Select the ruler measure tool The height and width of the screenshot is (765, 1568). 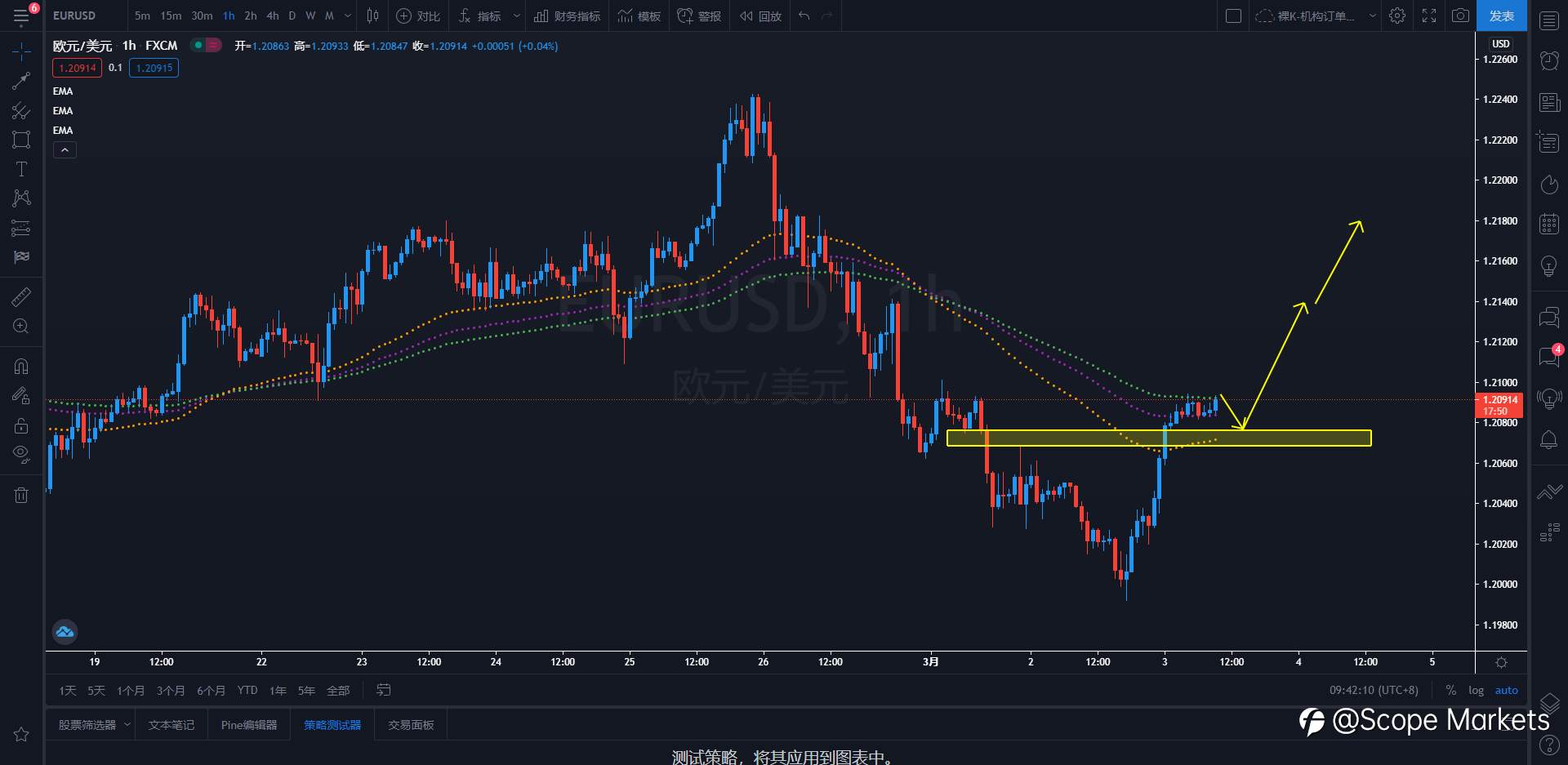point(21,297)
